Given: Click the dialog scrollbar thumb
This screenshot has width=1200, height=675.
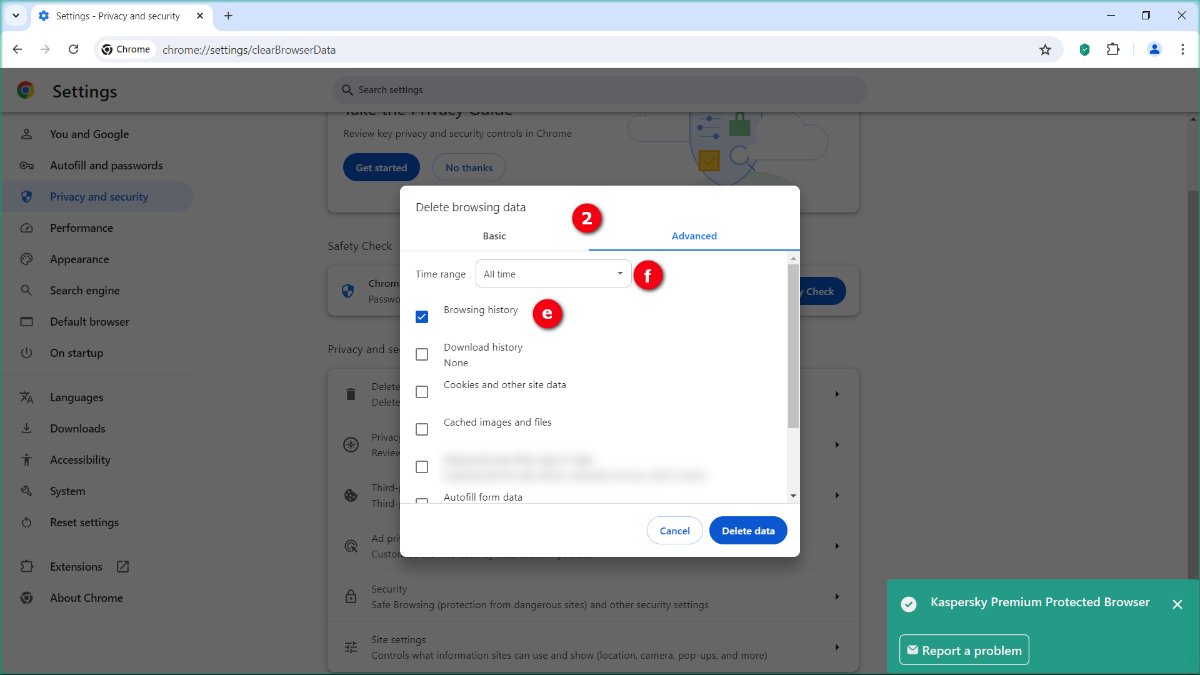Looking at the screenshot, I should pos(793,345).
